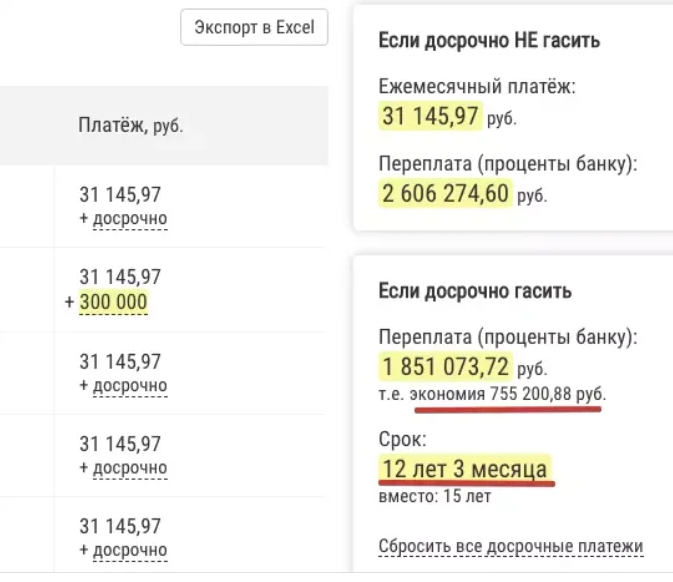
Task: Open досрочно link in the third payment row
Action: click(x=130, y=385)
